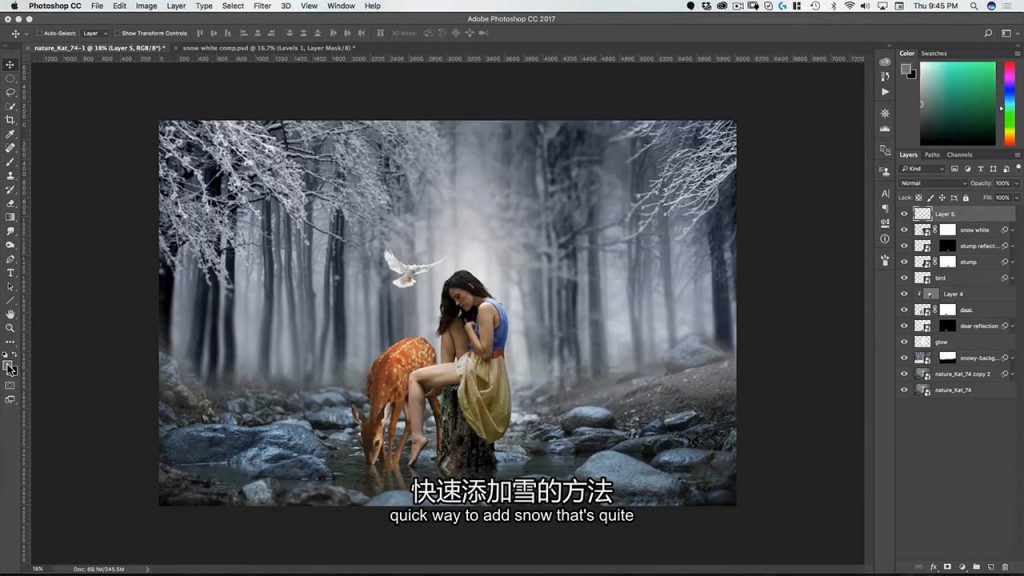The image size is (1024, 576).
Task: Click the Opacity value field
Action: [x=1003, y=184]
